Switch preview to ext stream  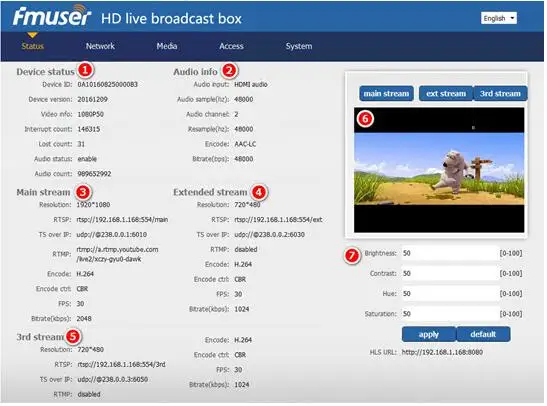point(446,93)
